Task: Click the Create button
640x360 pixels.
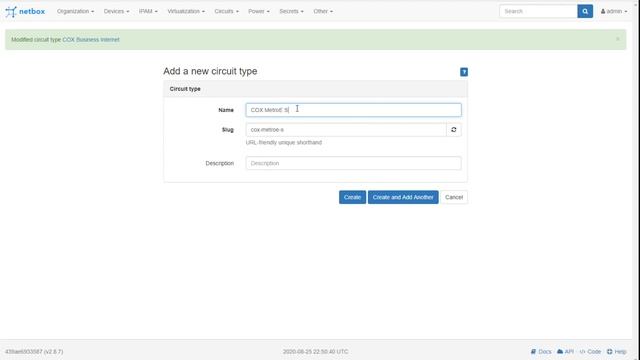Action: click(x=352, y=197)
